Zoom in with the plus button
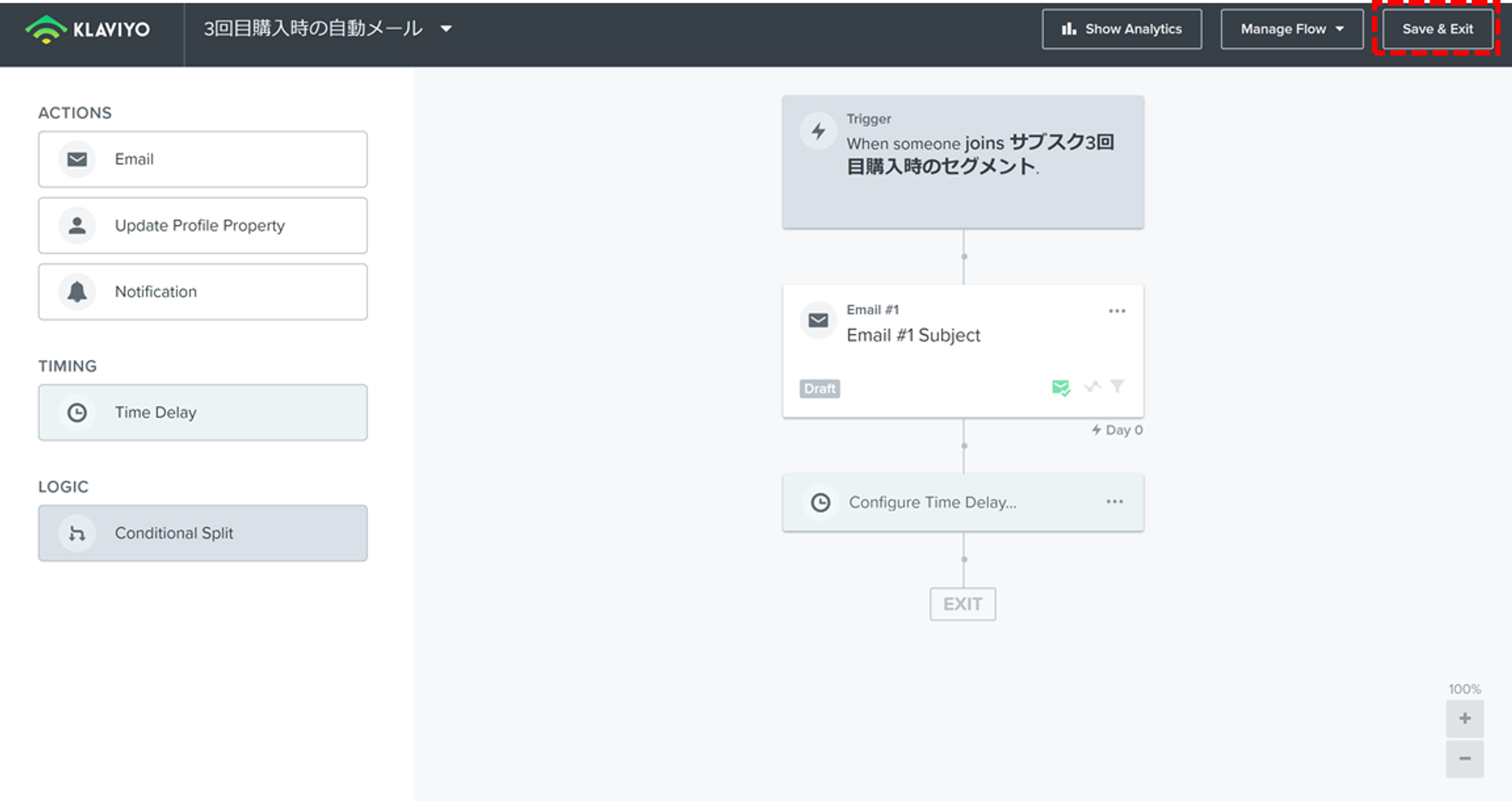This screenshot has width=1512, height=801. tap(1464, 719)
